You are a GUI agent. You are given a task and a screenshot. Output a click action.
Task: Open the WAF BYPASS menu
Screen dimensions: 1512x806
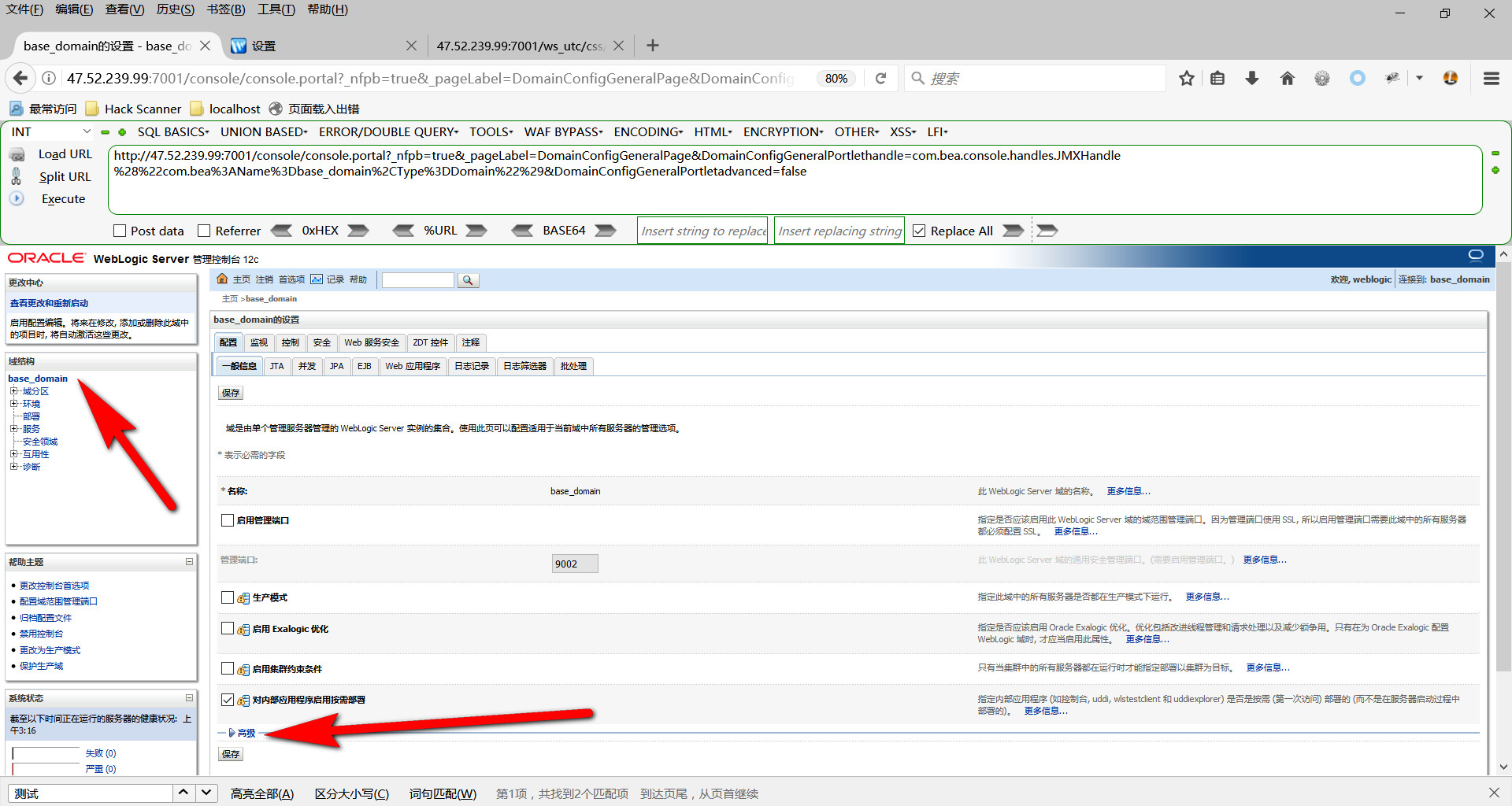(564, 132)
